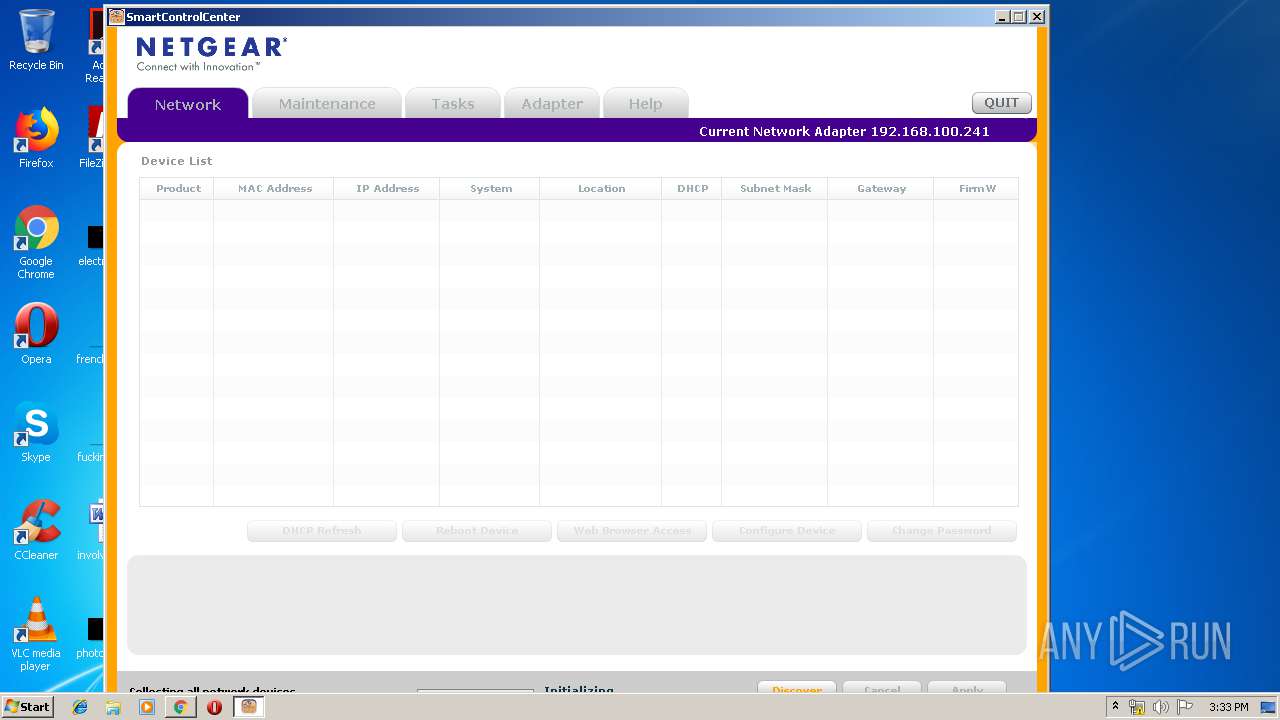Click the DHCP Refresh button

pos(322,531)
